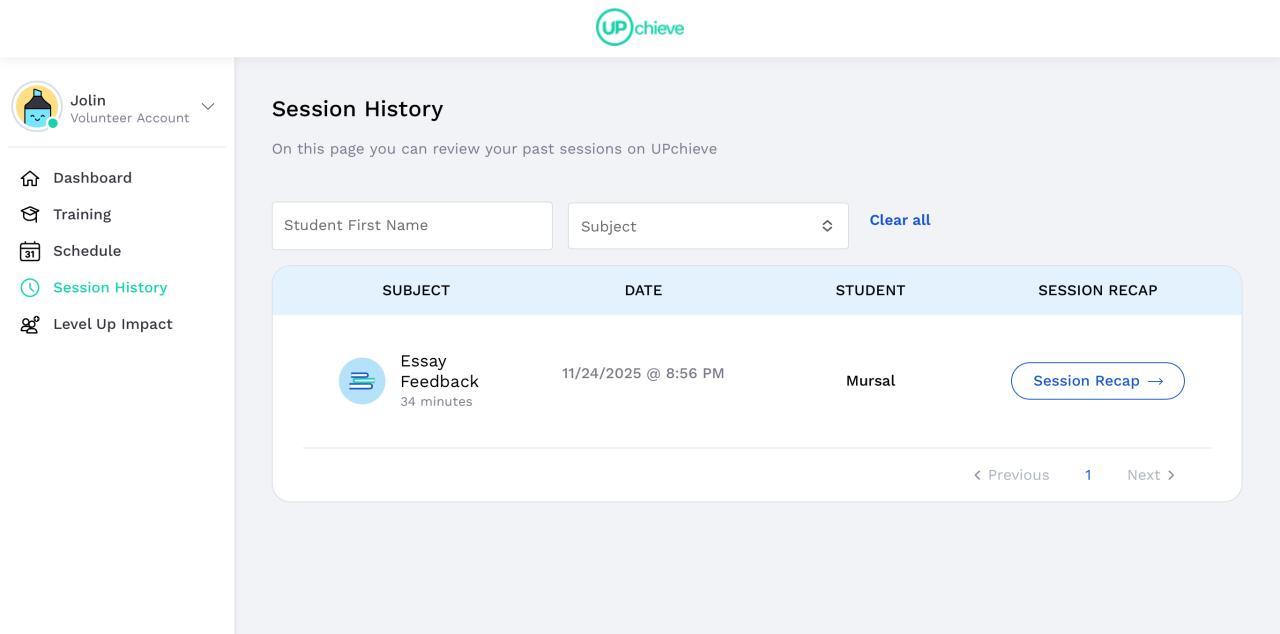The width and height of the screenshot is (1280, 634).
Task: Open Dashboard from the sidebar
Action: click(x=92, y=178)
